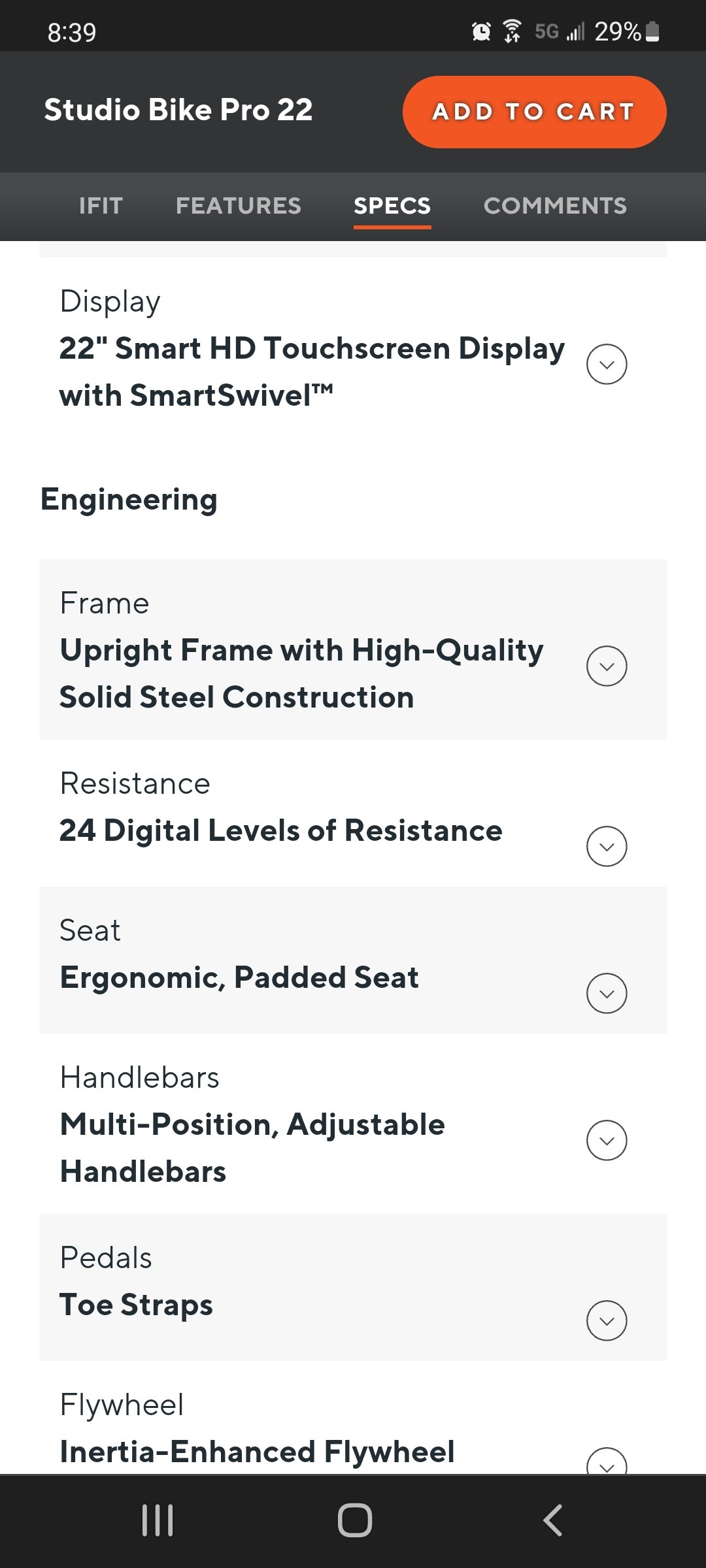Expand the Display spec chevron
The image size is (706, 1568).
click(607, 364)
